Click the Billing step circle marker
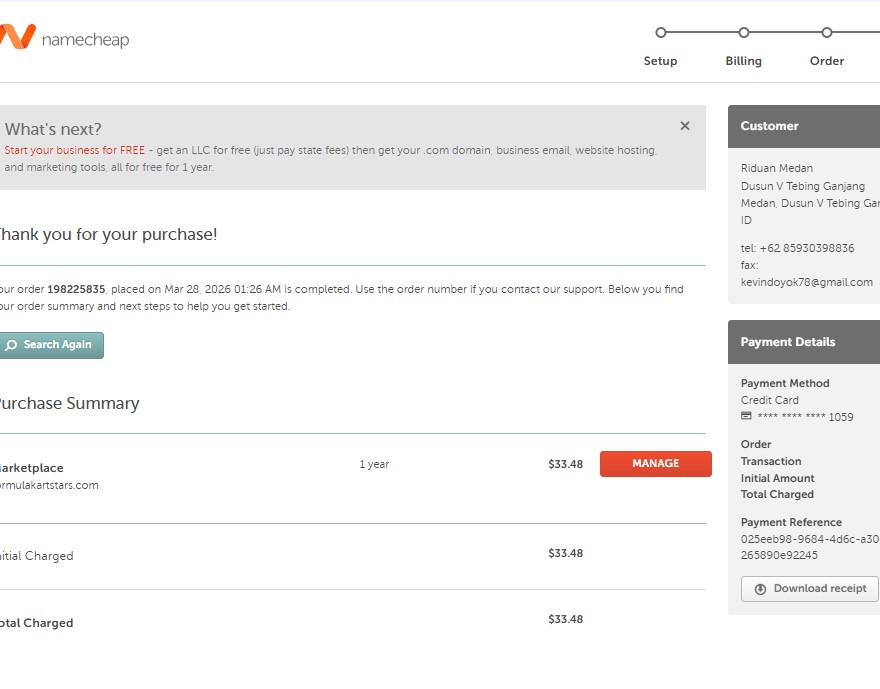Viewport: 880px width, 689px height. pos(743,33)
